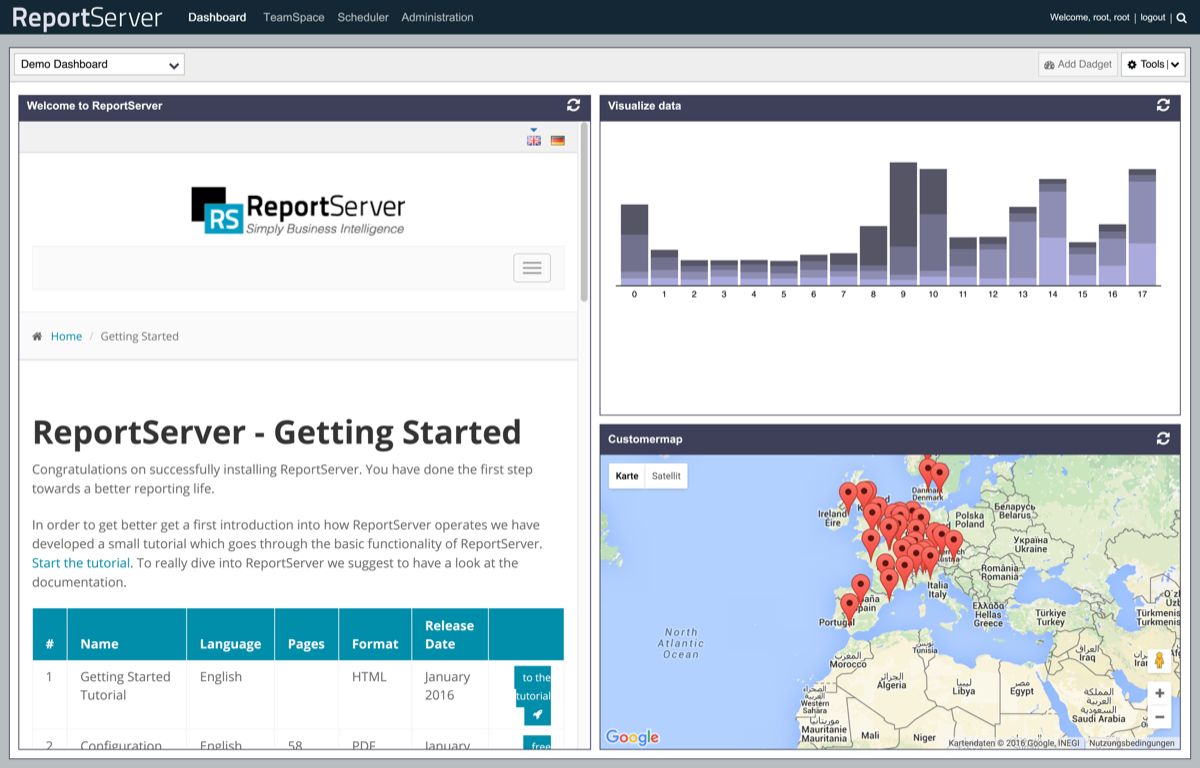
Task: Click the chart bar at category 14
Action: 1053,232
